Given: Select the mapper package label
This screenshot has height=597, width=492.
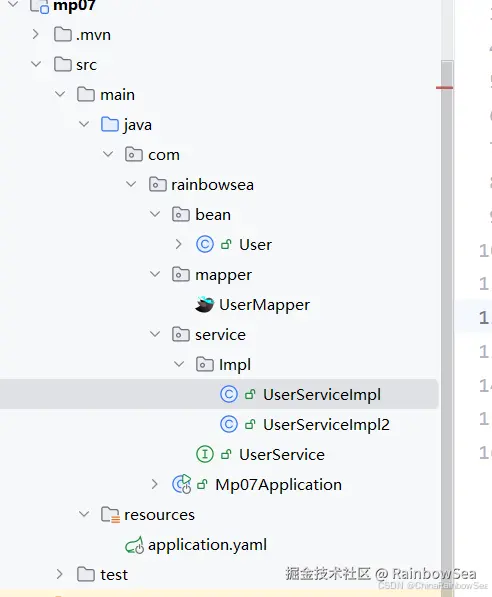Looking at the screenshot, I should pos(224,275).
